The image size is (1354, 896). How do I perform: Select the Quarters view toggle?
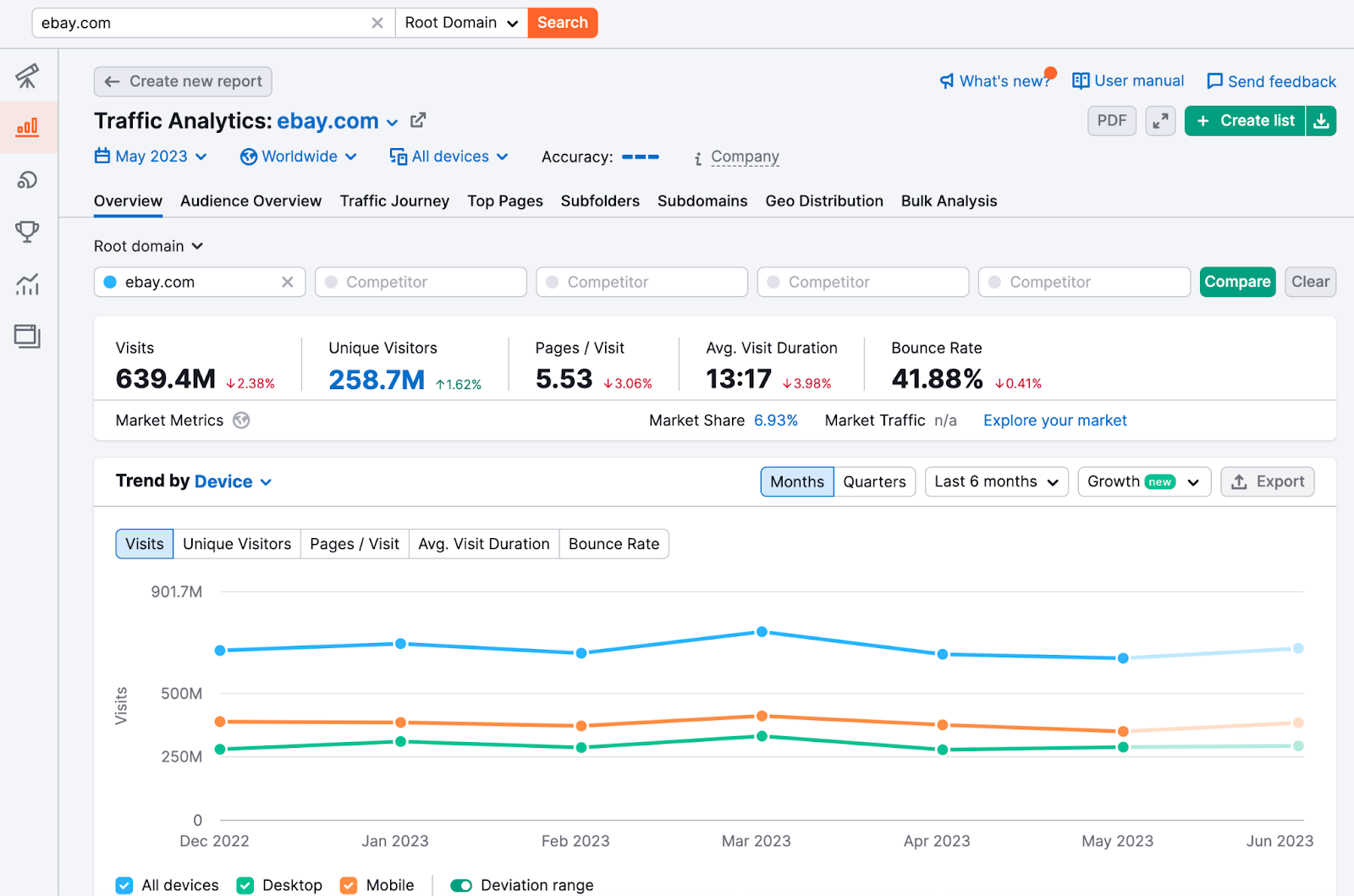click(x=874, y=481)
